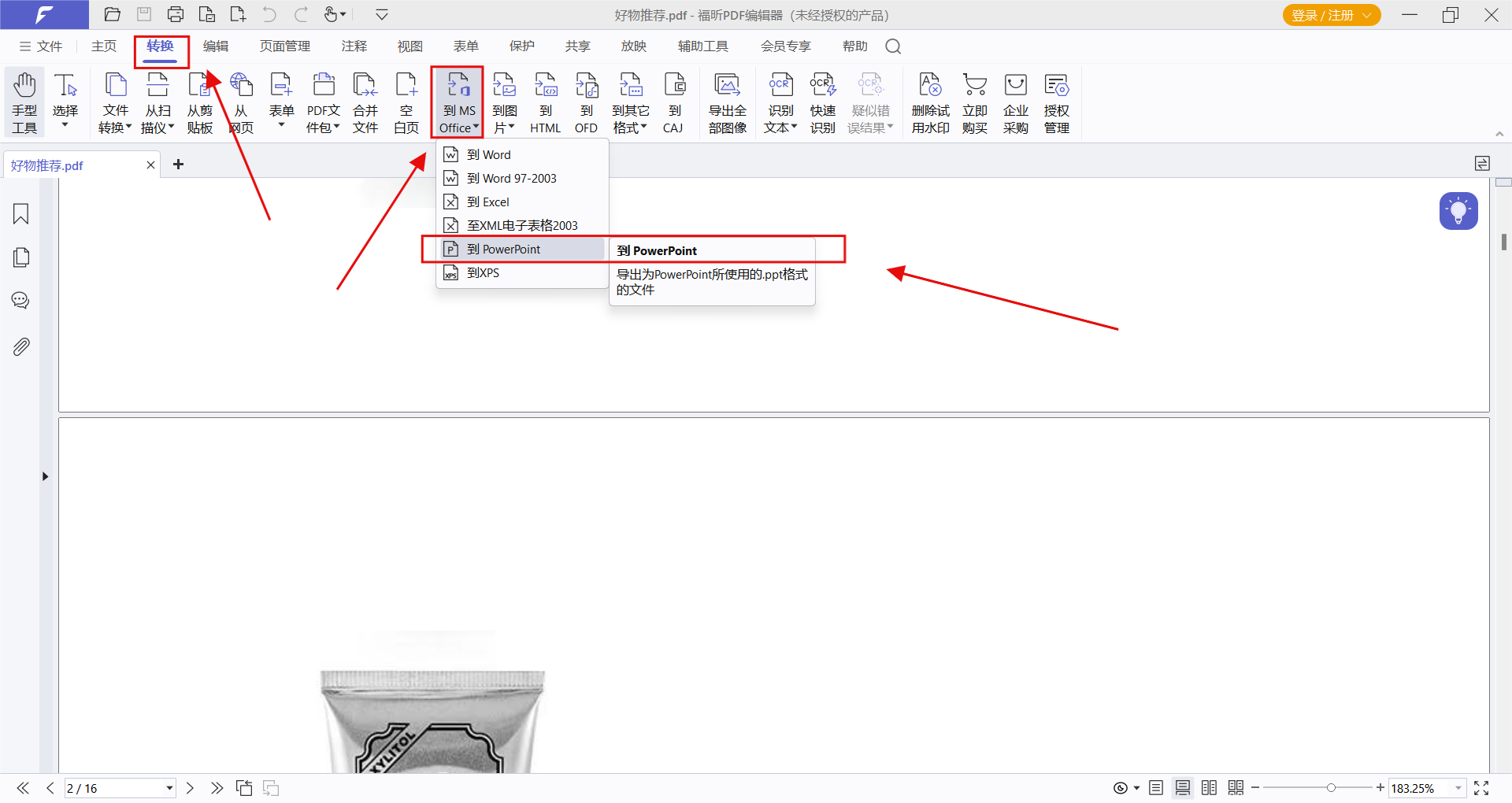Switch to the Edit (编辑) ribbon tab
Viewport: 1512px width, 803px height.
[215, 46]
